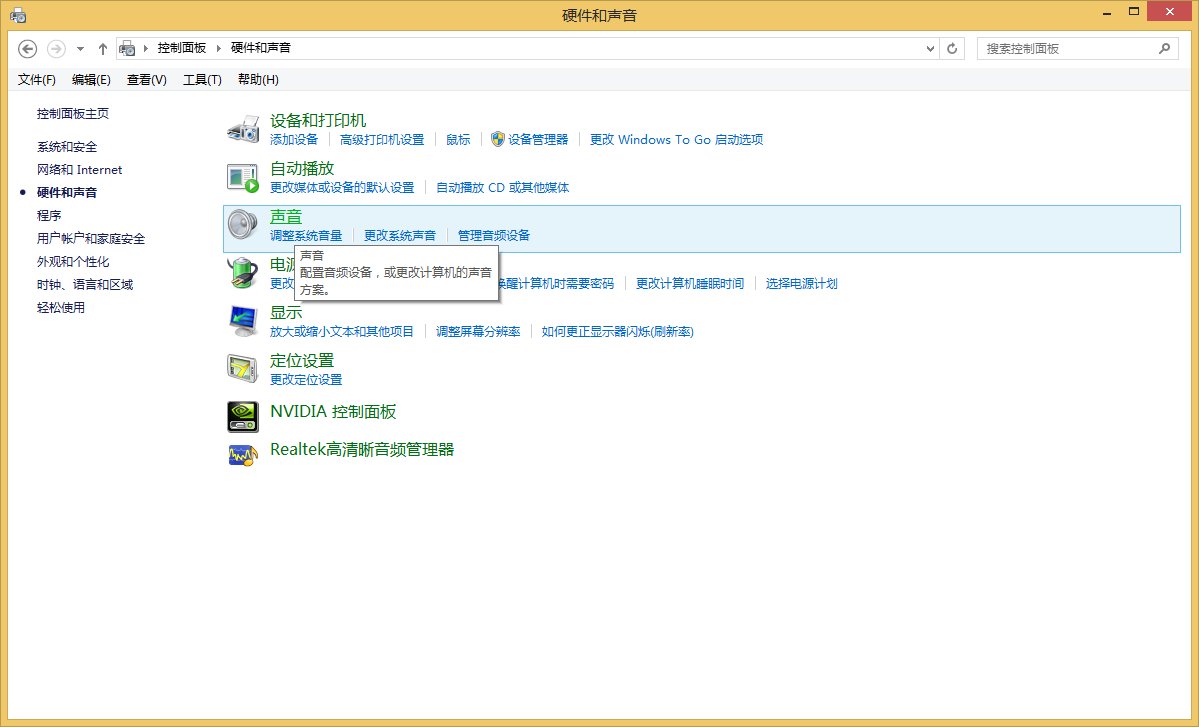1199x727 pixels.
Task: Launch NVIDIA 控制面板 using its icon
Action: tap(241, 416)
